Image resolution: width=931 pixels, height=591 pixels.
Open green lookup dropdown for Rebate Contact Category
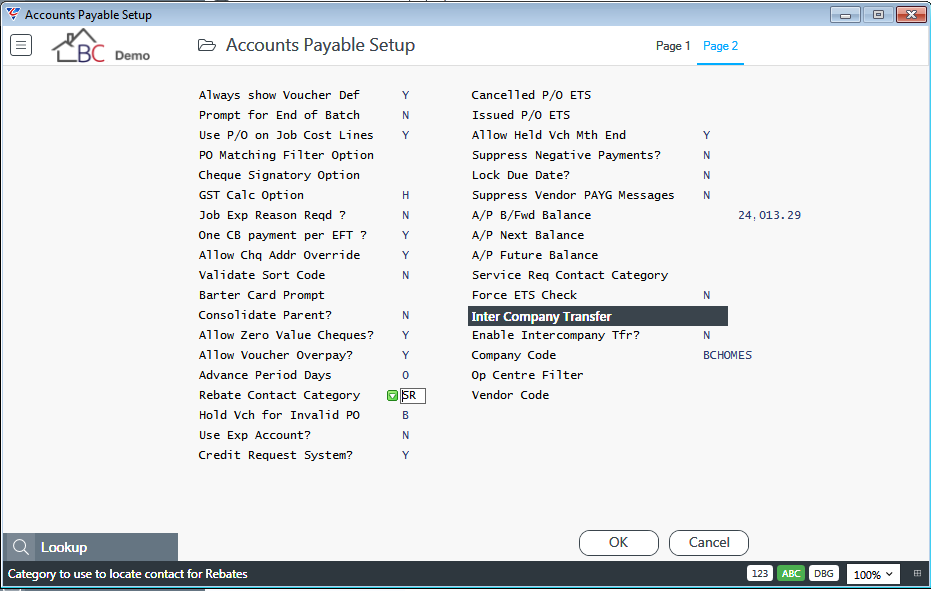[392, 396]
